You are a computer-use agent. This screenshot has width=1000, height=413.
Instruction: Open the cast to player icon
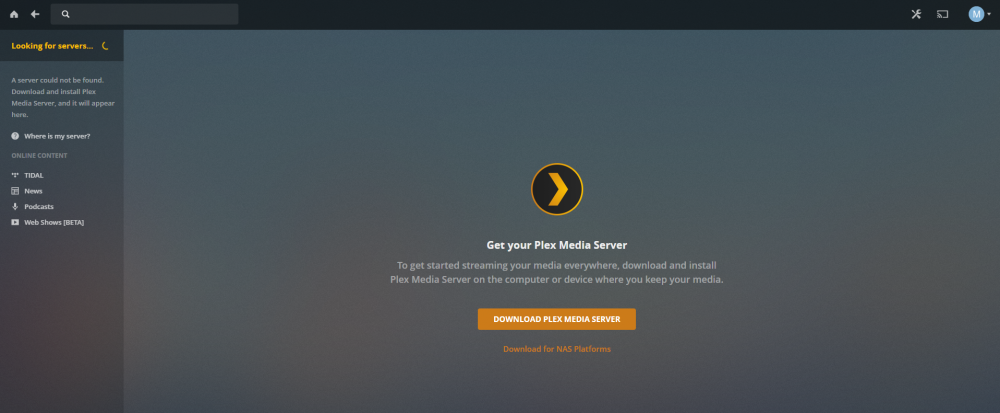coord(943,14)
